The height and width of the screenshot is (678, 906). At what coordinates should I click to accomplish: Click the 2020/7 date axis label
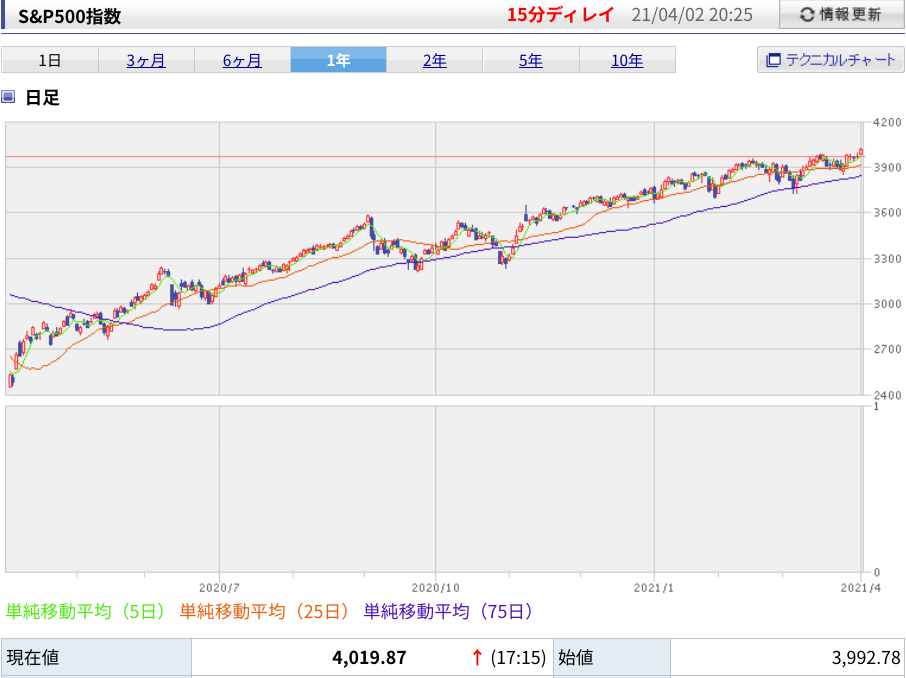219,588
